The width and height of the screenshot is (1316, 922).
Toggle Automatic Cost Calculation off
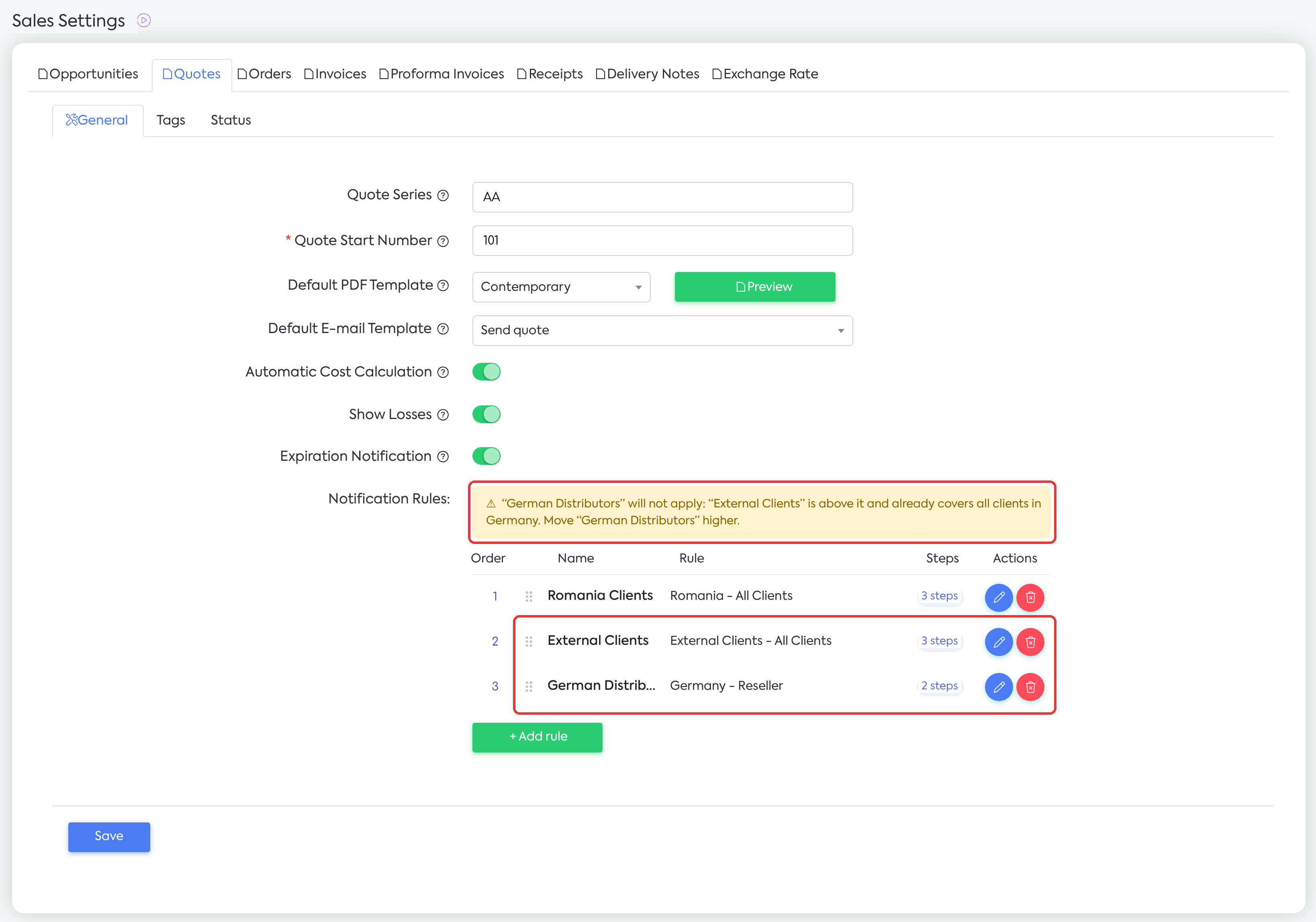pyautogui.click(x=486, y=372)
